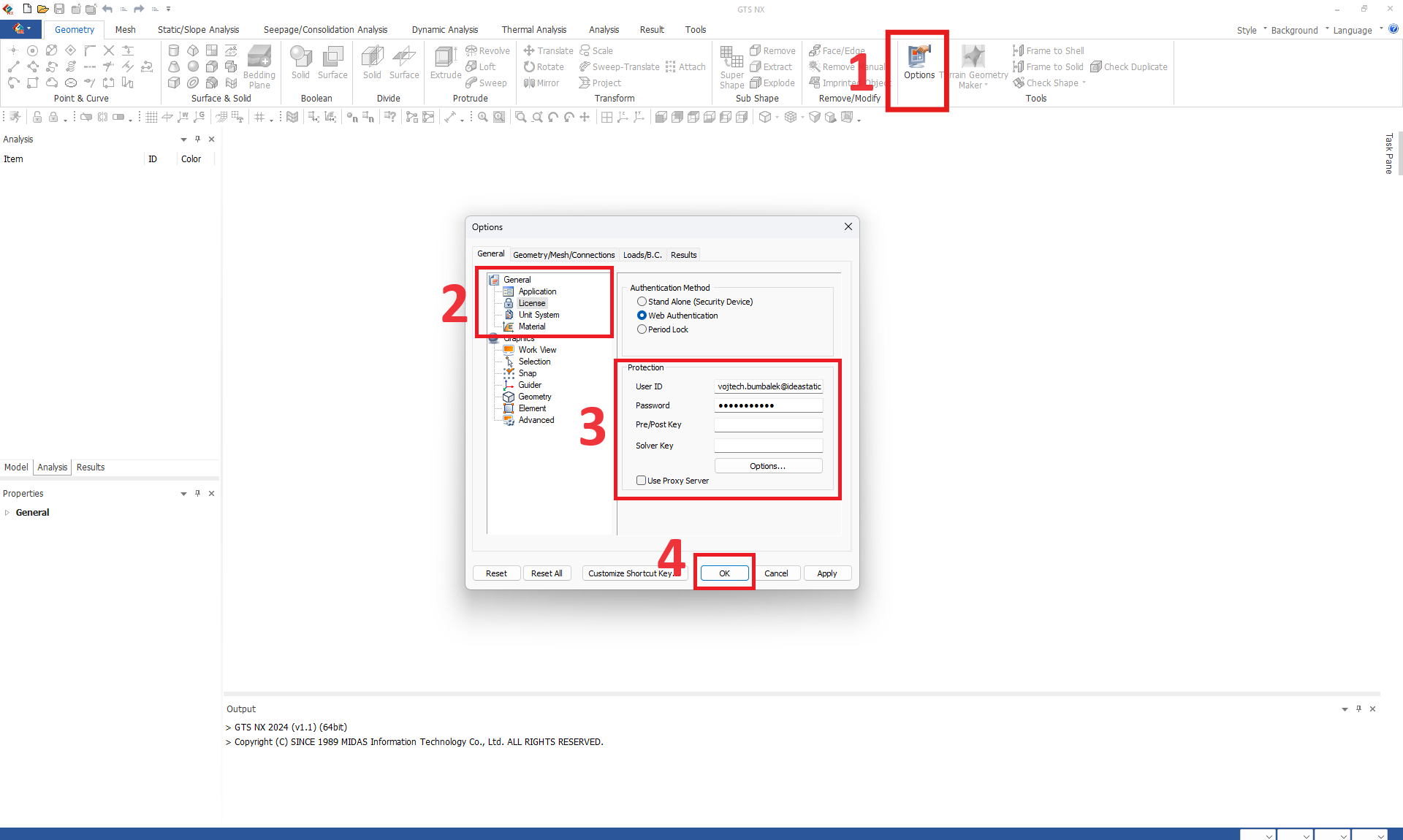The width and height of the screenshot is (1403, 840).
Task: Select Unit System in options tree
Action: 539,315
